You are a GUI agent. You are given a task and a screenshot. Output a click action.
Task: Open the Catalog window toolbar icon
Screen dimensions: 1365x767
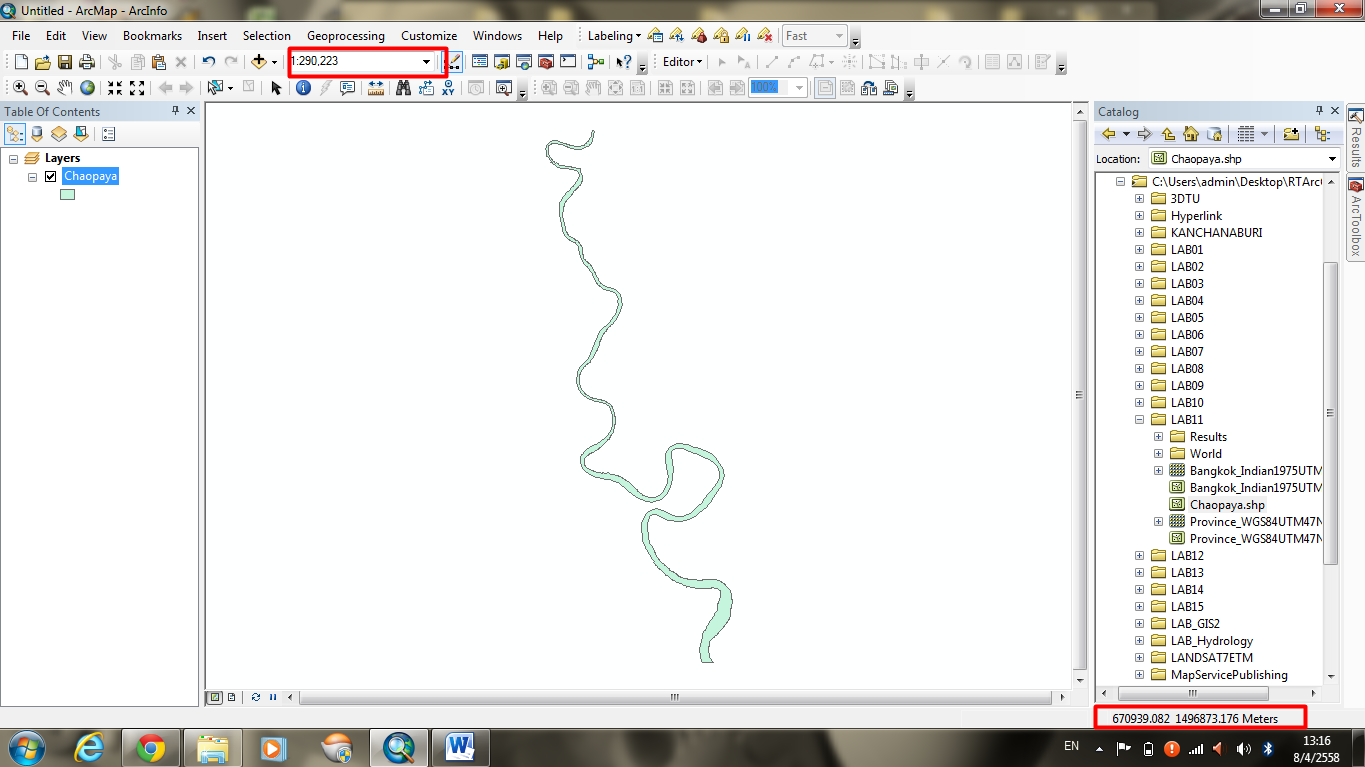tap(501, 62)
